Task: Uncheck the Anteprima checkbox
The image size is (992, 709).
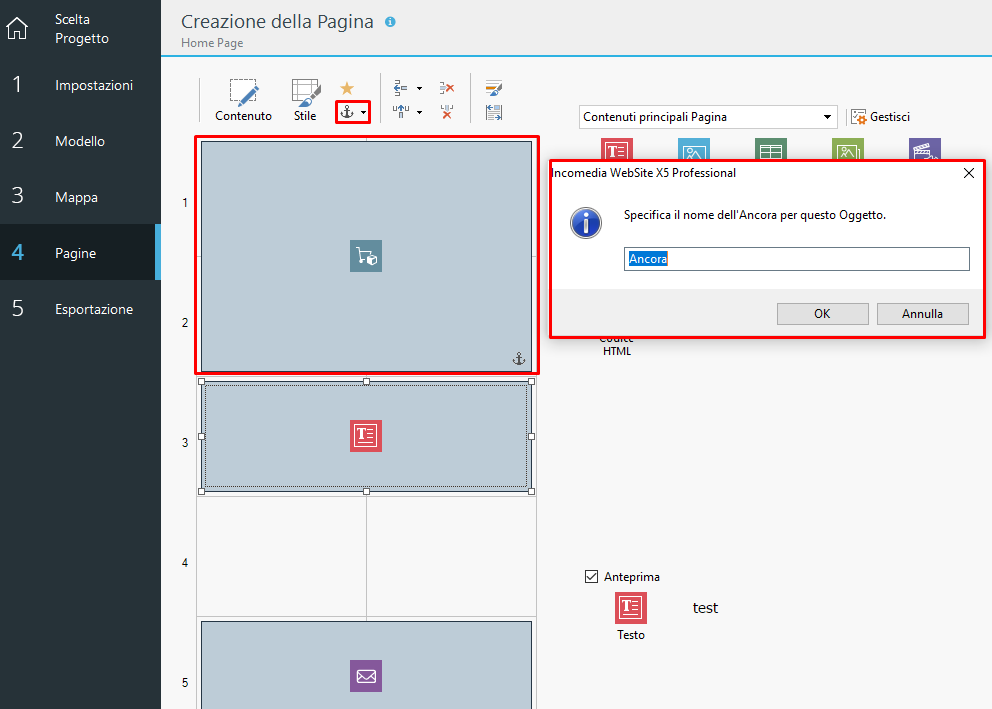Action: pos(591,577)
